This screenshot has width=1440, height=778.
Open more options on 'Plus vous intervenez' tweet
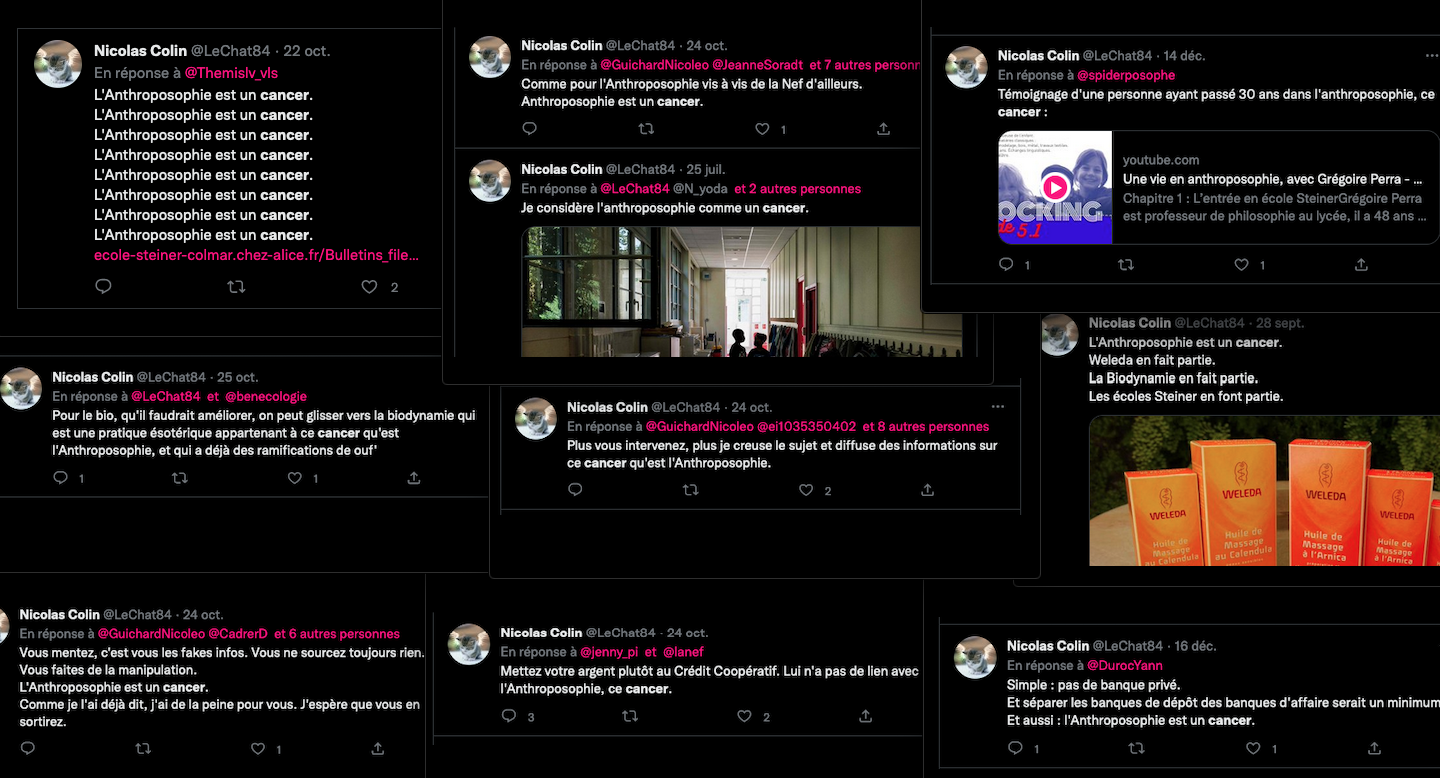[997, 407]
